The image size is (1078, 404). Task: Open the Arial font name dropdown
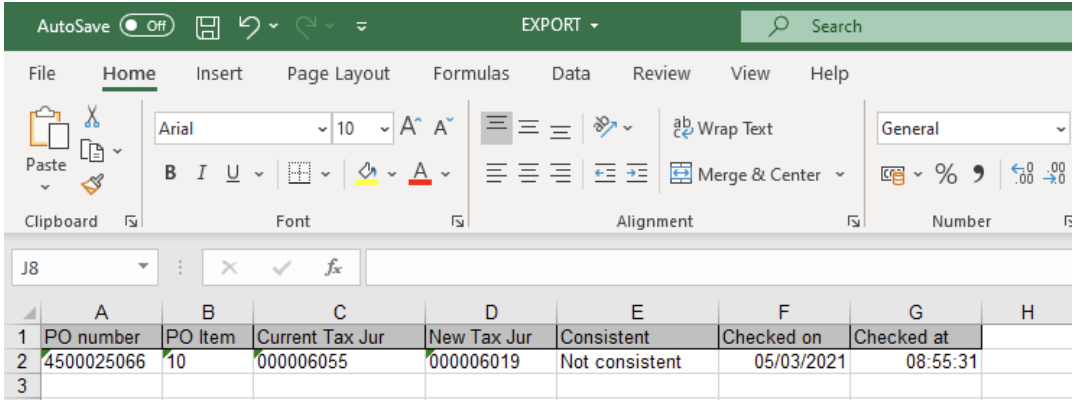pyautogui.click(x=322, y=129)
